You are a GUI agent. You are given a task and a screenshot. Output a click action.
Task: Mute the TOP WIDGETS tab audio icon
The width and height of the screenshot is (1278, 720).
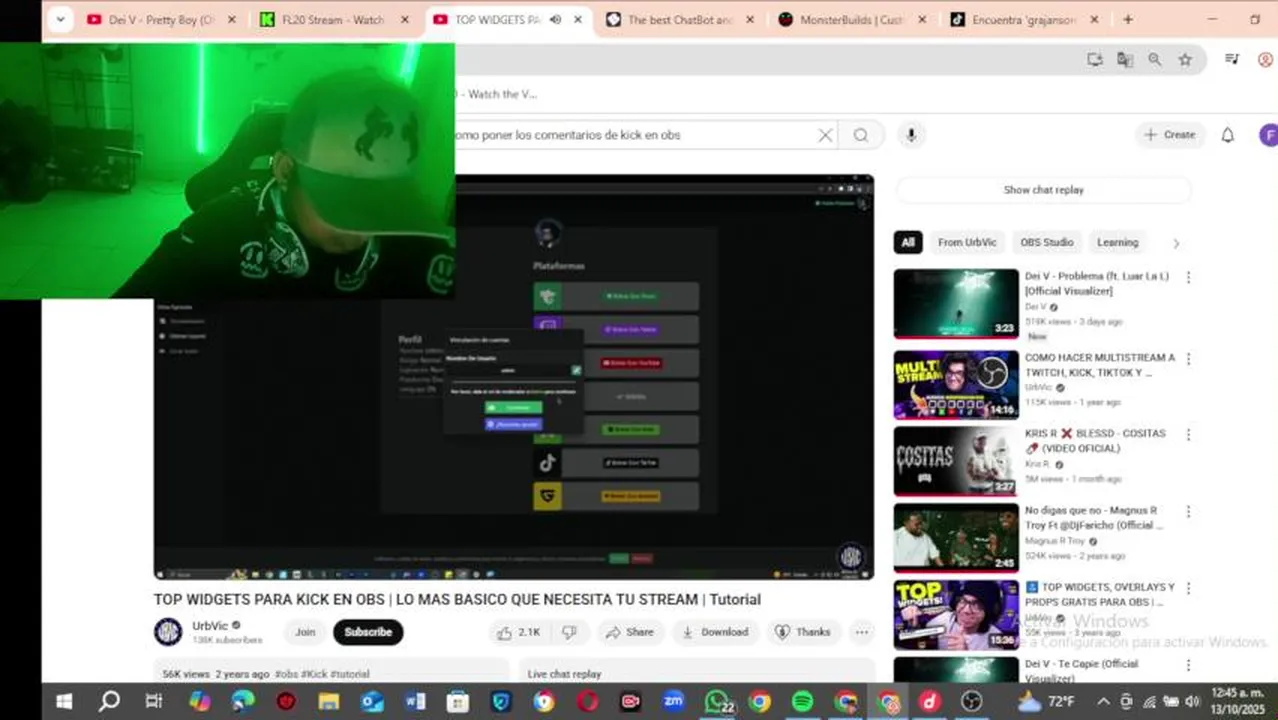pyautogui.click(x=555, y=19)
